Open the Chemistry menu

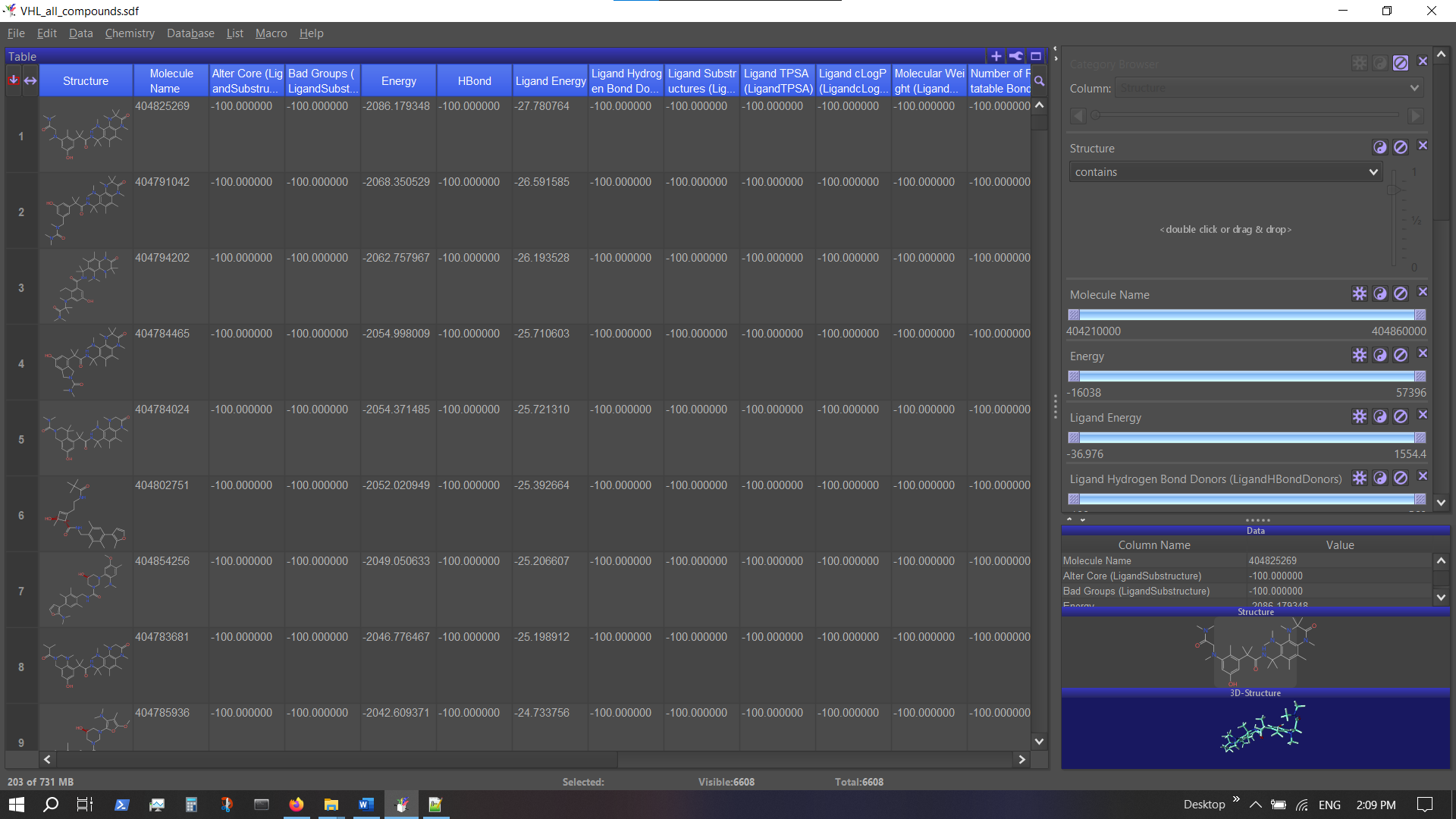point(130,33)
